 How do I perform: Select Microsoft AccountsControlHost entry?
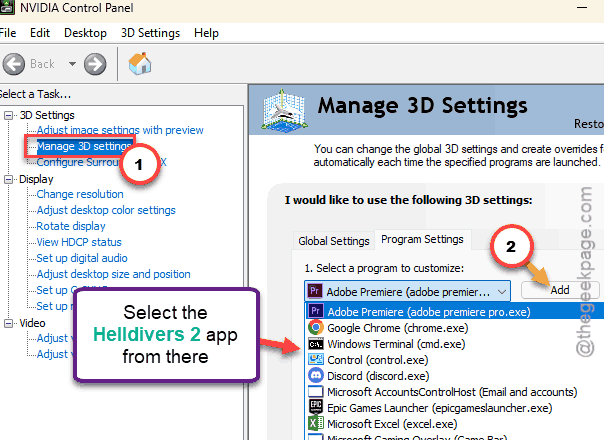(455, 392)
